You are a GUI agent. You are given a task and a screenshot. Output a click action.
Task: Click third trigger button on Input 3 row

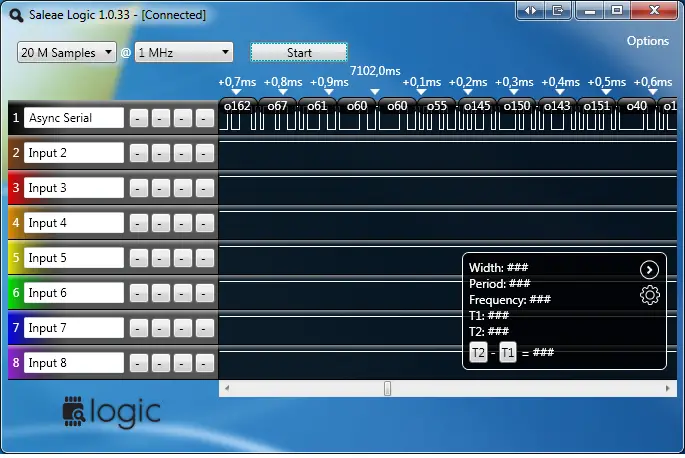click(182, 188)
